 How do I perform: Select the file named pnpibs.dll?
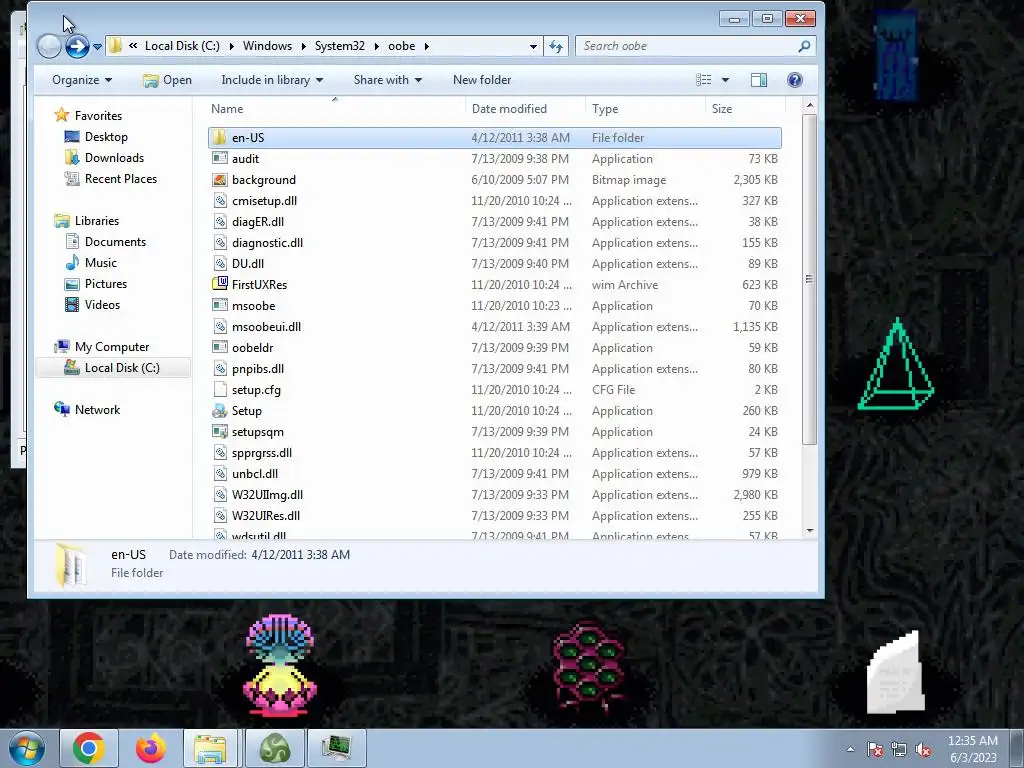257,368
